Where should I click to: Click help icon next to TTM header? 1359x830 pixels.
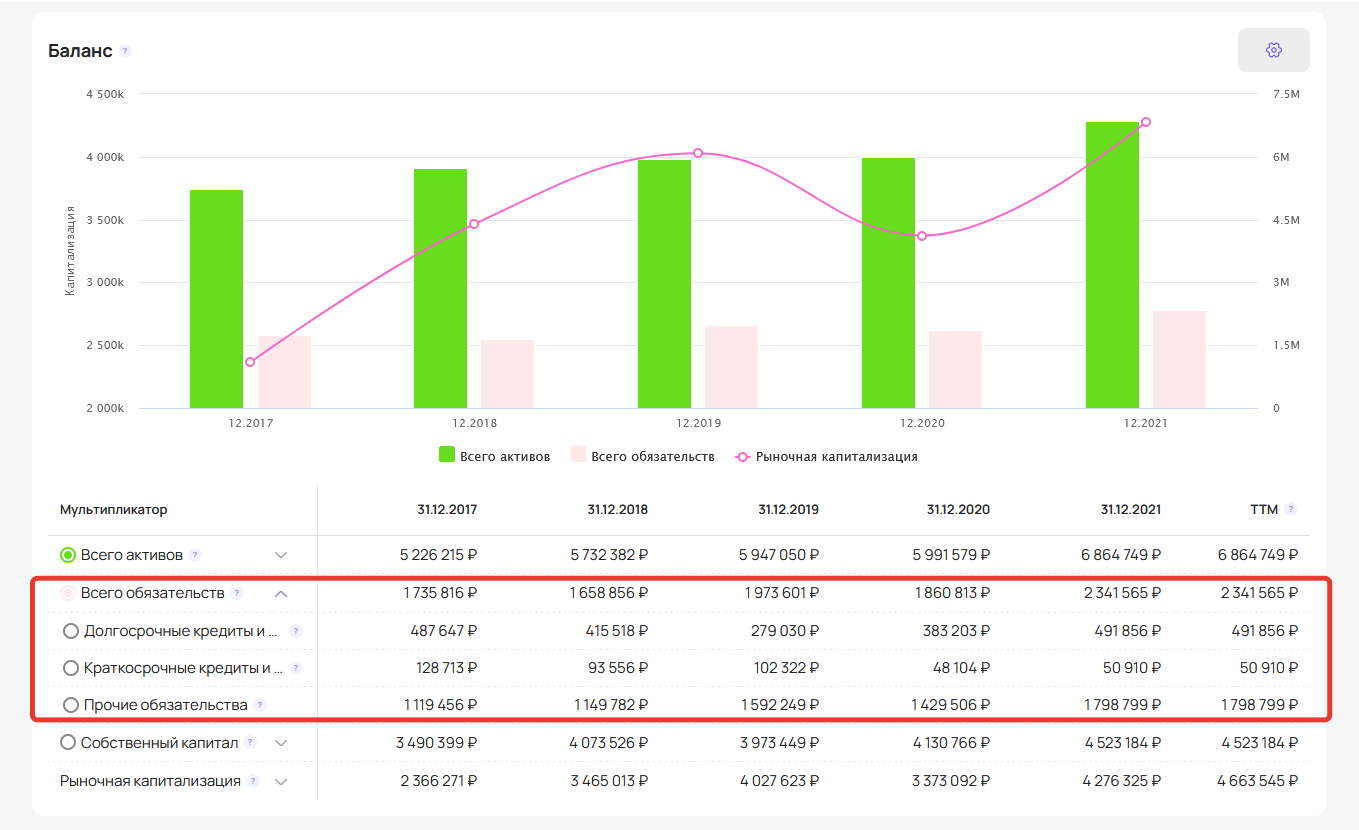click(x=1291, y=509)
